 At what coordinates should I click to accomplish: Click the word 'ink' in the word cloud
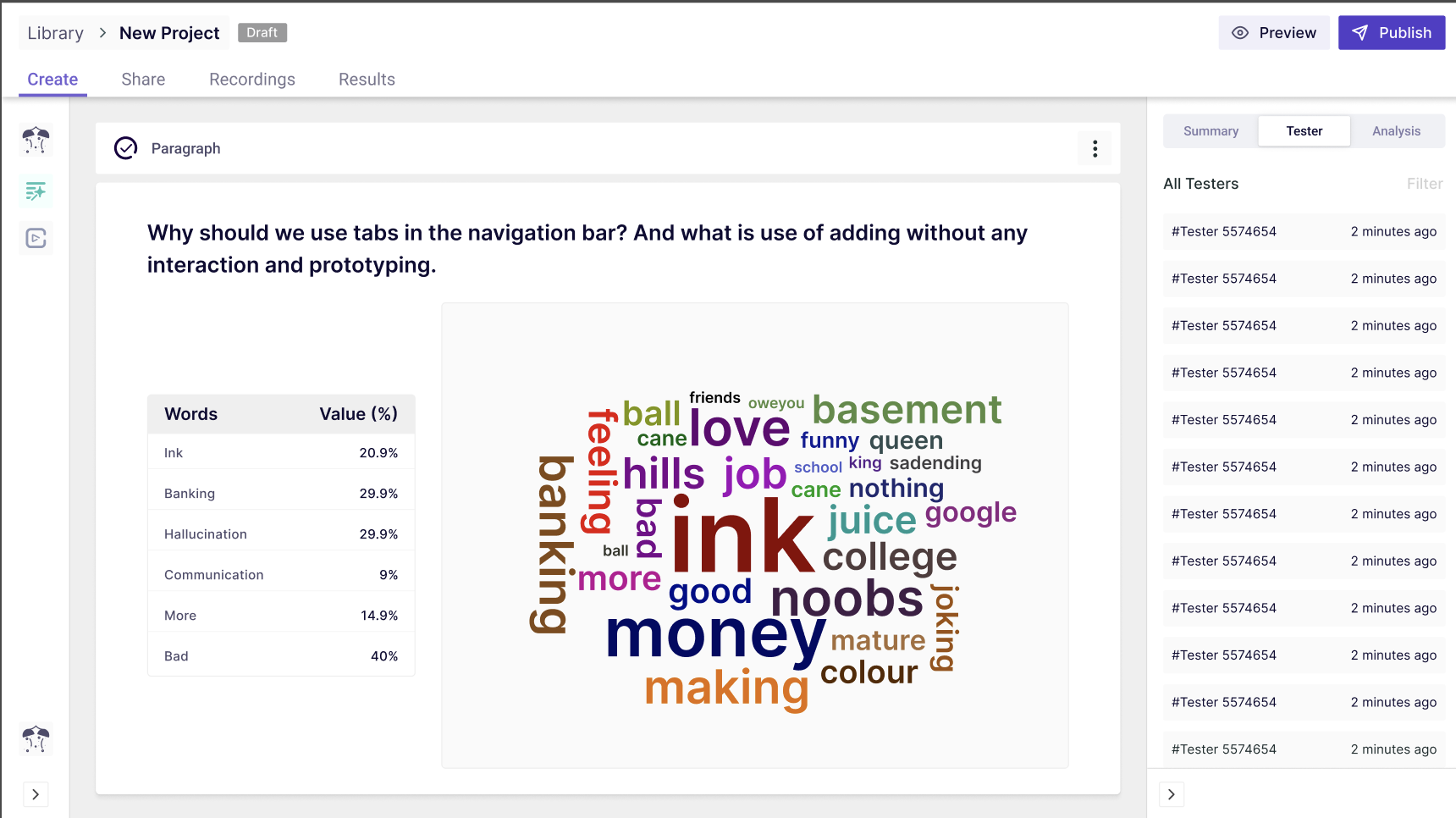coord(742,536)
